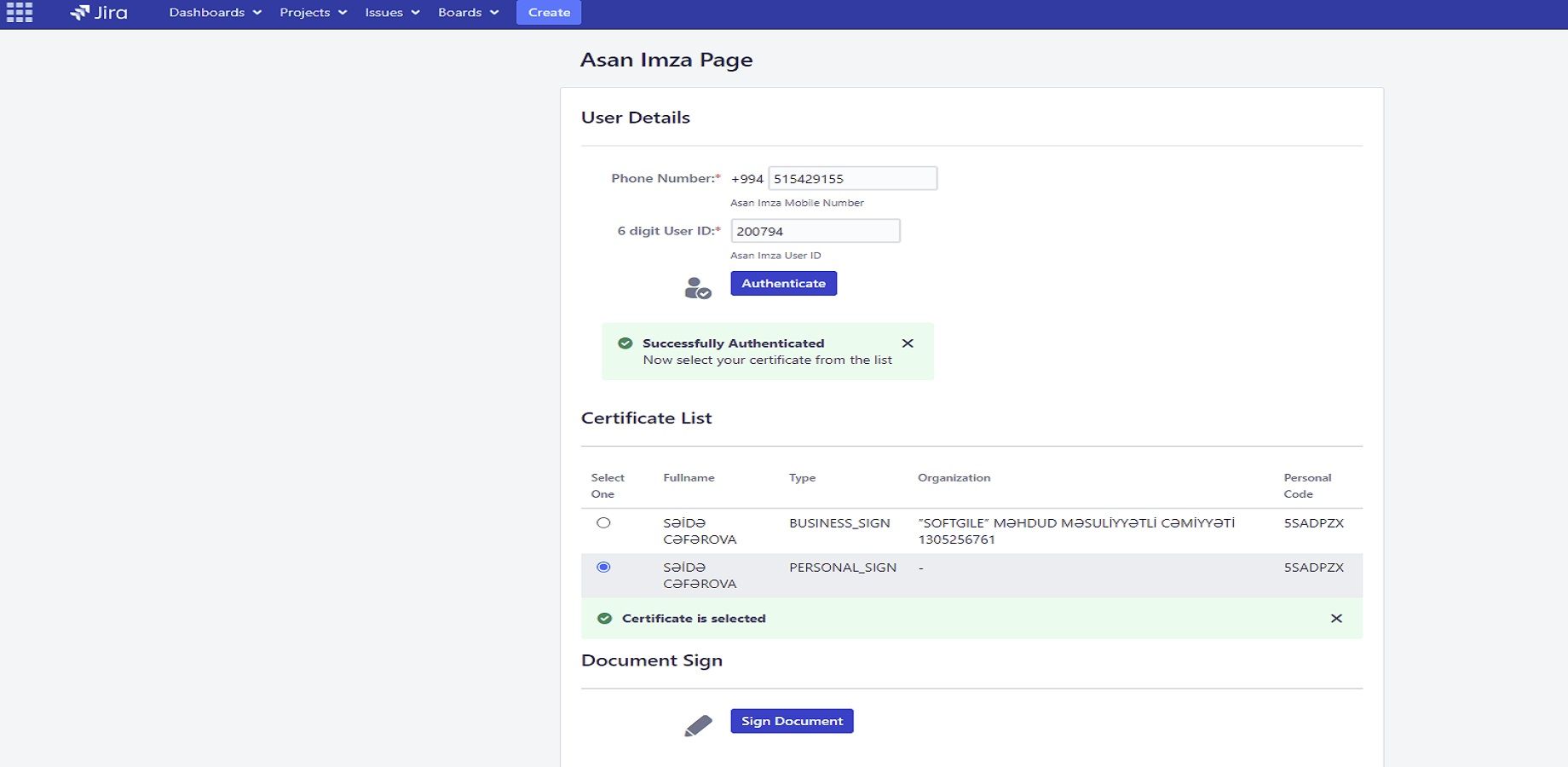Click the Personal Code column header
The height and width of the screenshot is (767, 1568).
point(1307,486)
